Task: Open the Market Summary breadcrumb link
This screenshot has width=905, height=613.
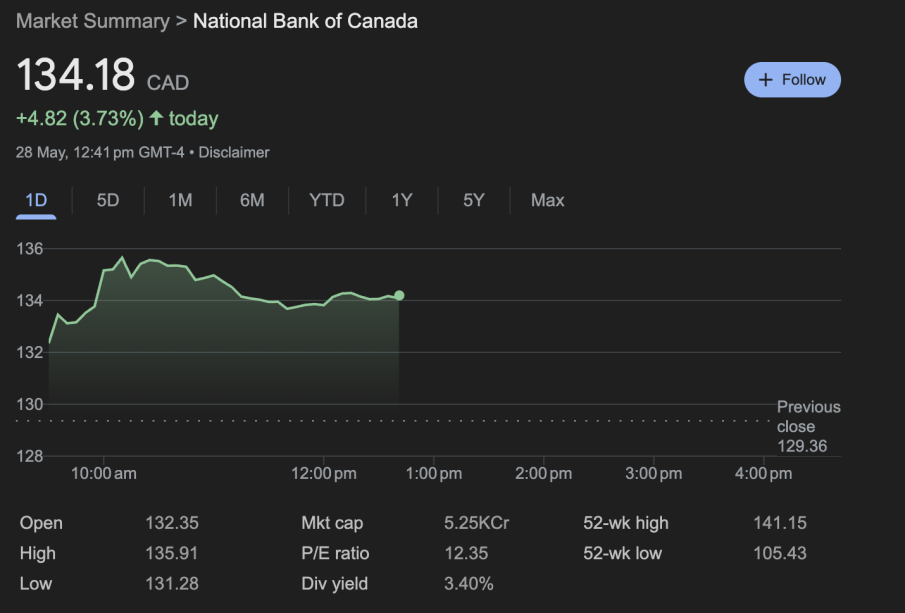Action: (x=93, y=21)
